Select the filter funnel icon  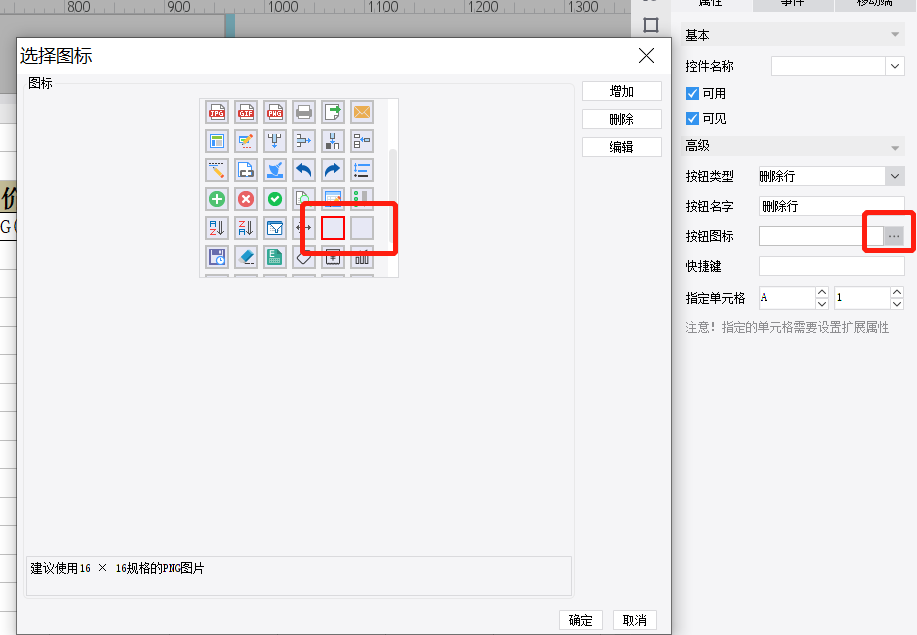[x=275, y=228]
